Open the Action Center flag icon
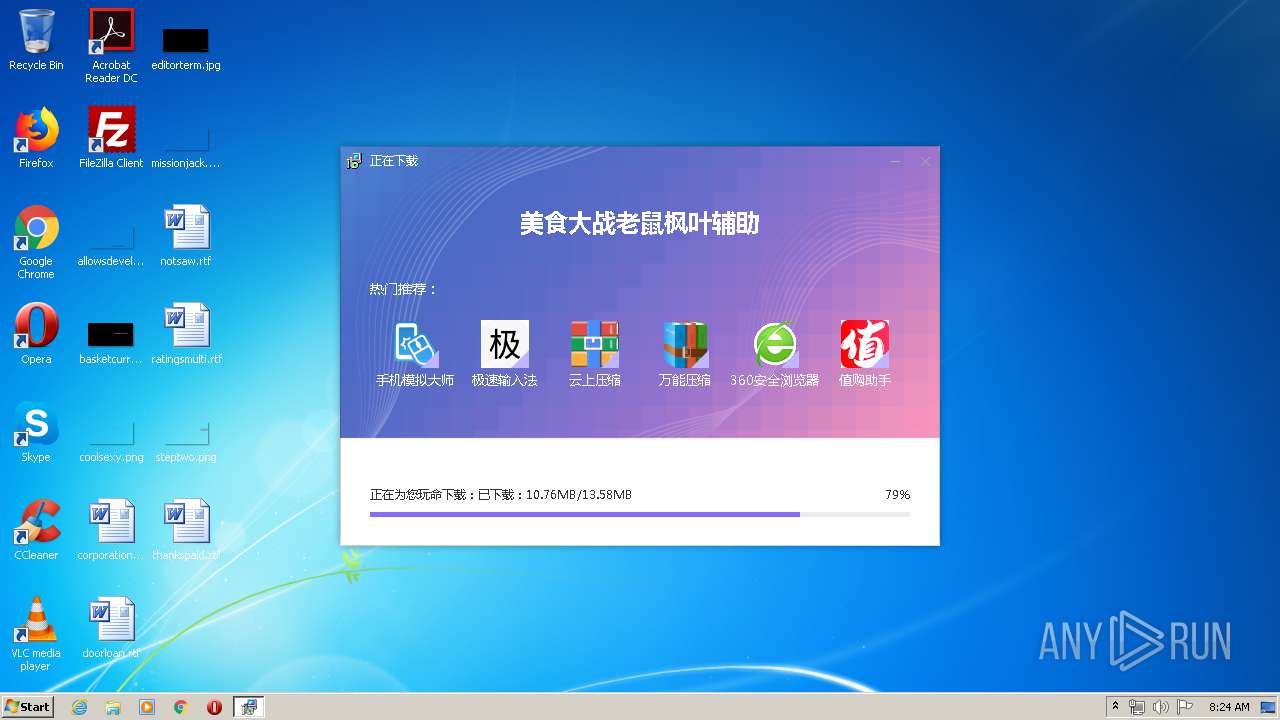This screenshot has height=720, width=1280. [x=1184, y=707]
